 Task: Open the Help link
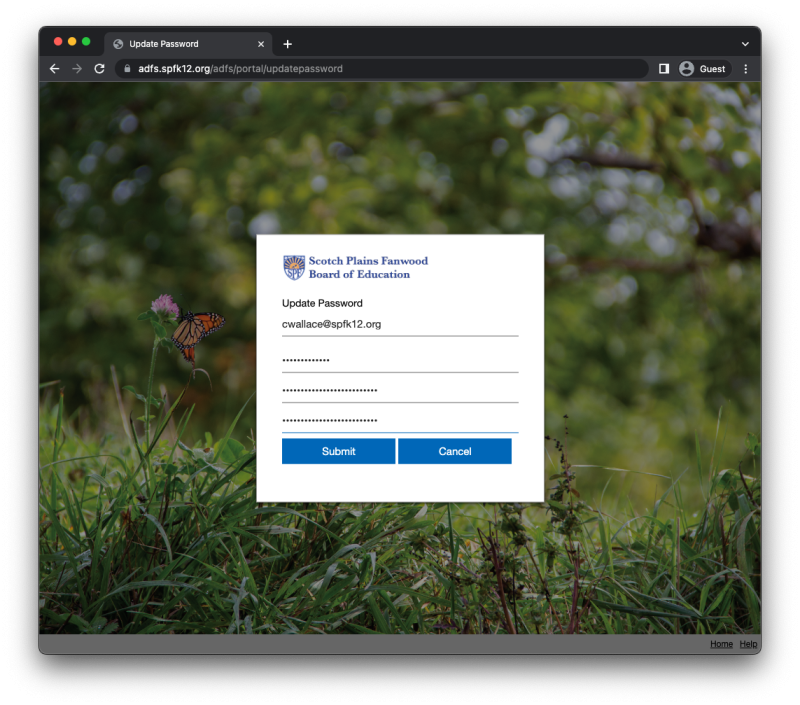point(747,644)
